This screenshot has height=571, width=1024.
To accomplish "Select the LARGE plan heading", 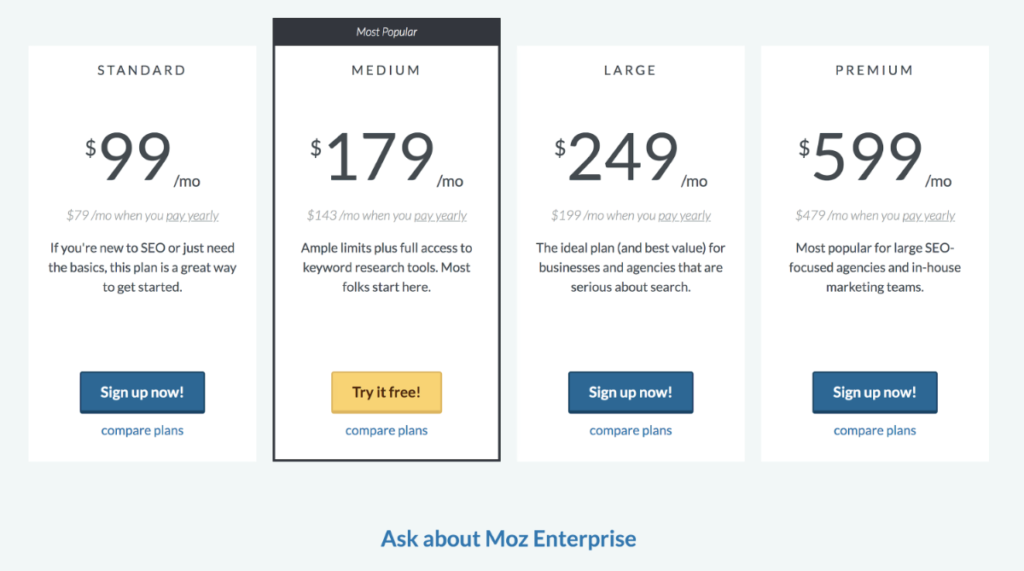I will pos(631,70).
